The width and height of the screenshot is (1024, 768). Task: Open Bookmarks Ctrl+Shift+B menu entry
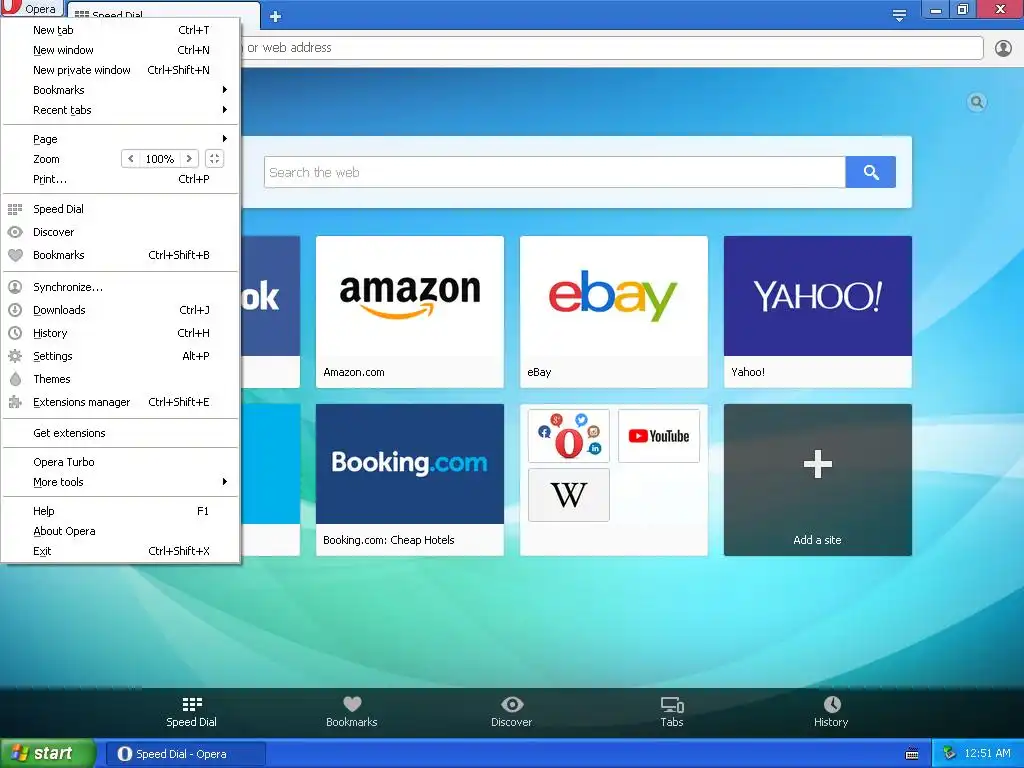pyautogui.click(x=121, y=255)
